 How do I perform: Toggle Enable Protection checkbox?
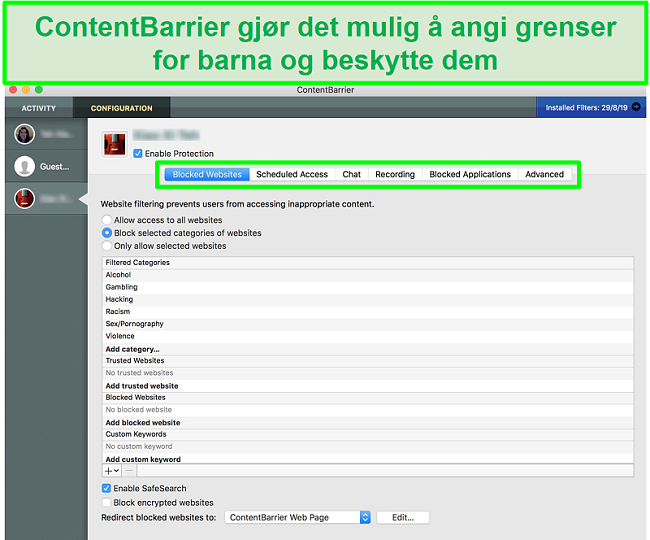[138, 154]
